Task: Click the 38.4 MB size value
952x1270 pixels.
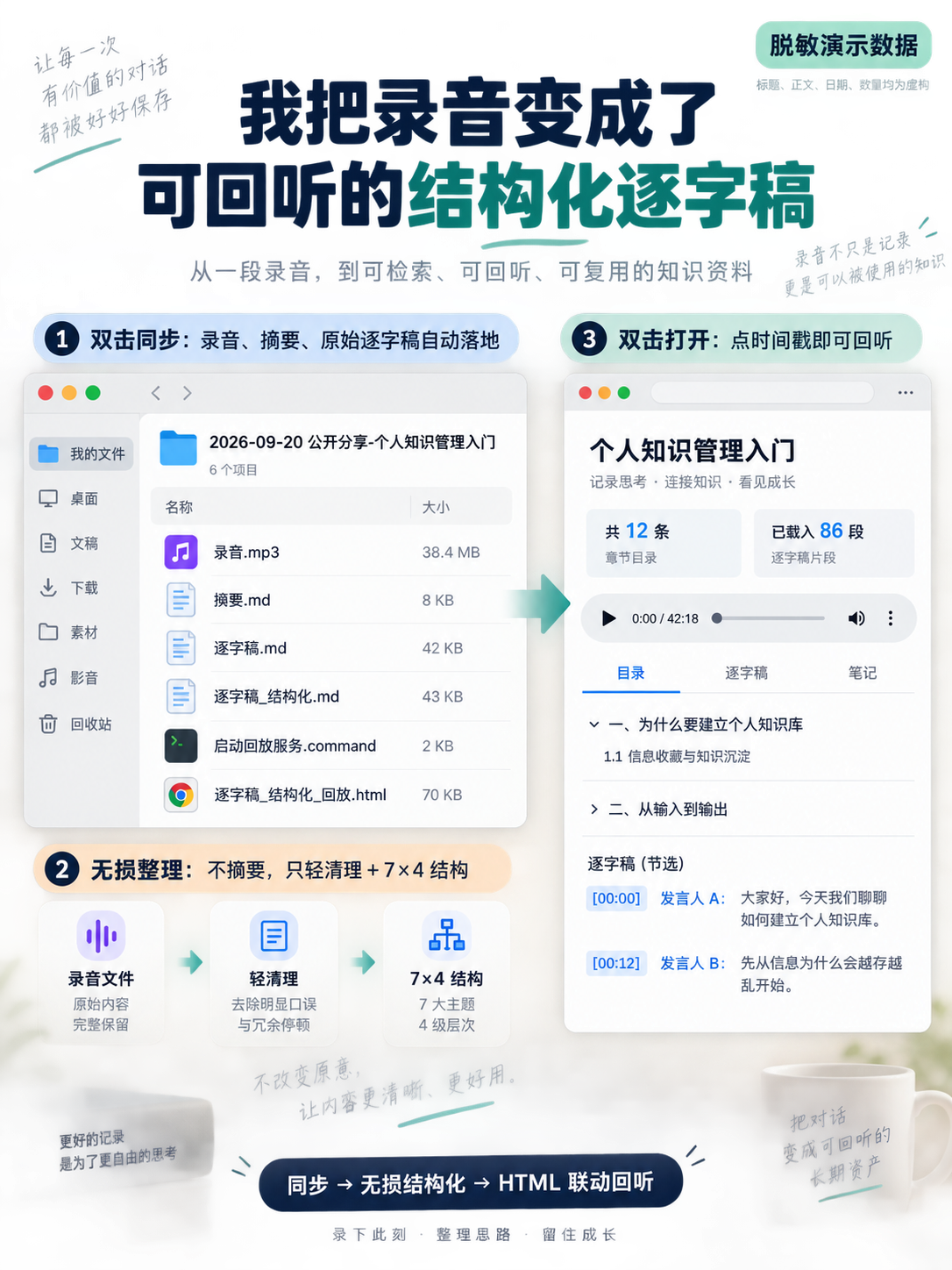Action: (451, 552)
